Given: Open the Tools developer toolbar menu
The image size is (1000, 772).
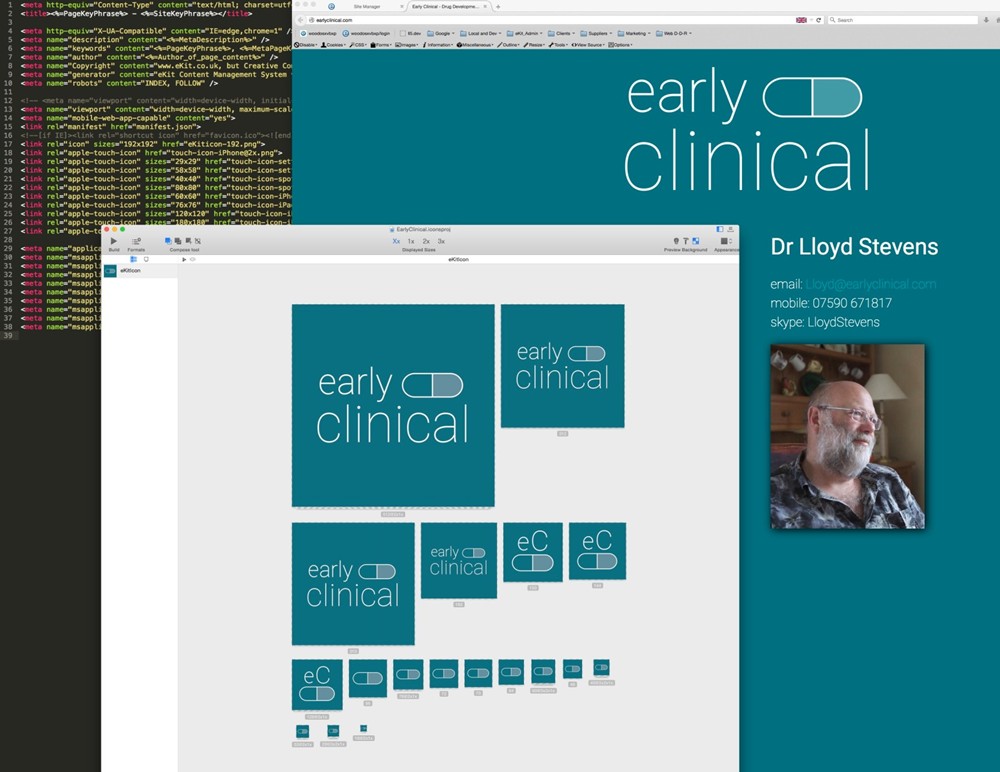Looking at the screenshot, I should (559, 45).
